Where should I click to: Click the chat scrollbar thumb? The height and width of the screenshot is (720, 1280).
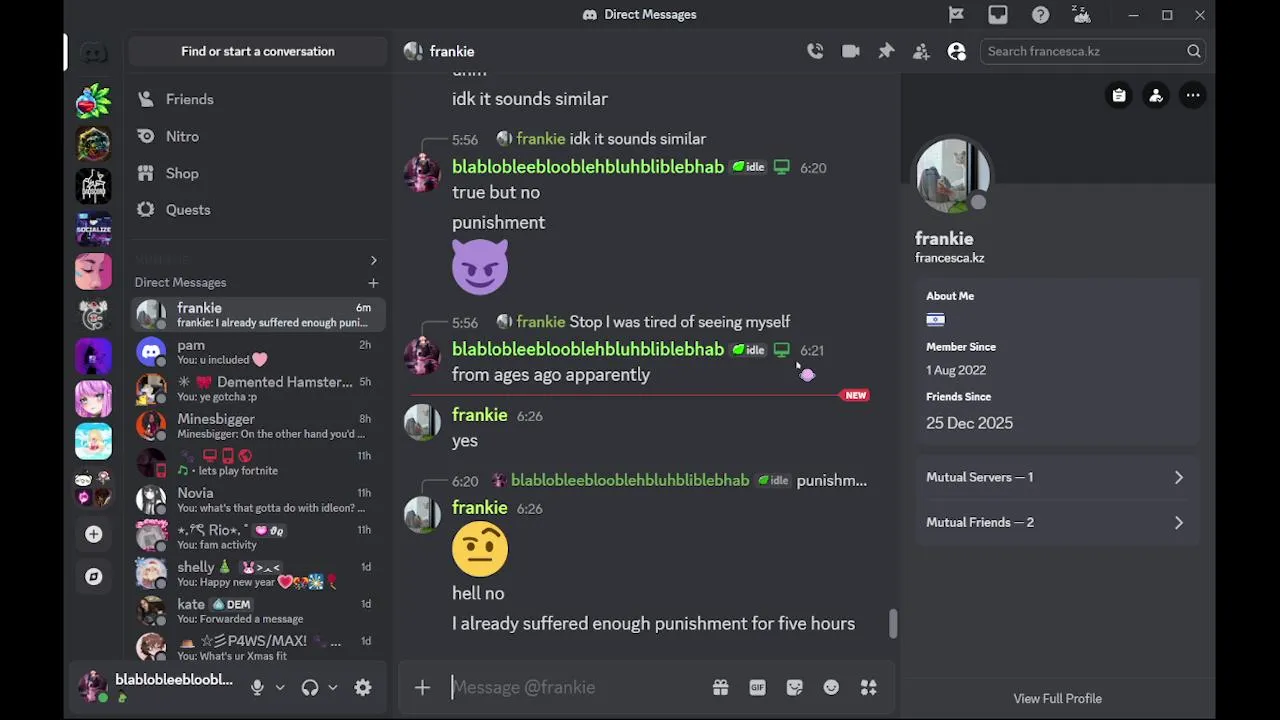893,623
